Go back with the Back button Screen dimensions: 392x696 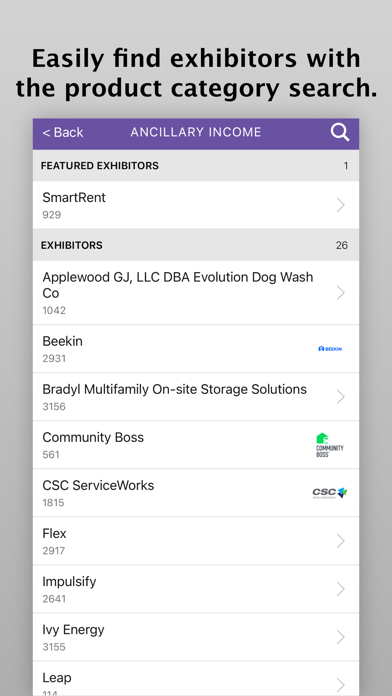pyautogui.click(x=63, y=132)
